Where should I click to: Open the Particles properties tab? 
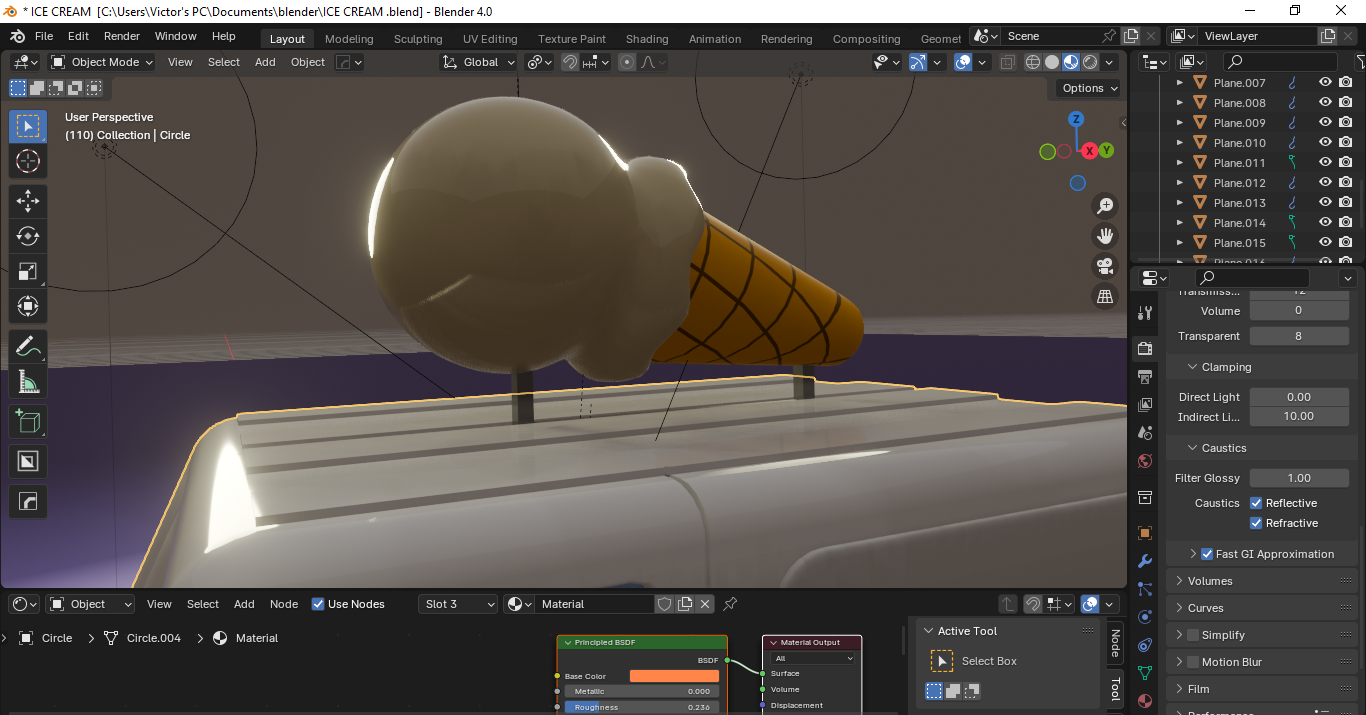pos(1146,589)
